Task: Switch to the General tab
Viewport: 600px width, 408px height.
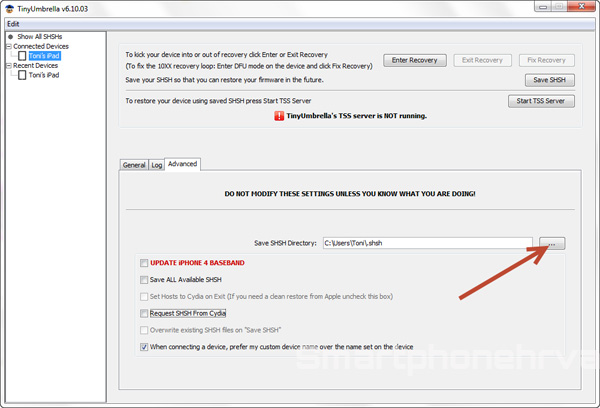Action: point(133,164)
